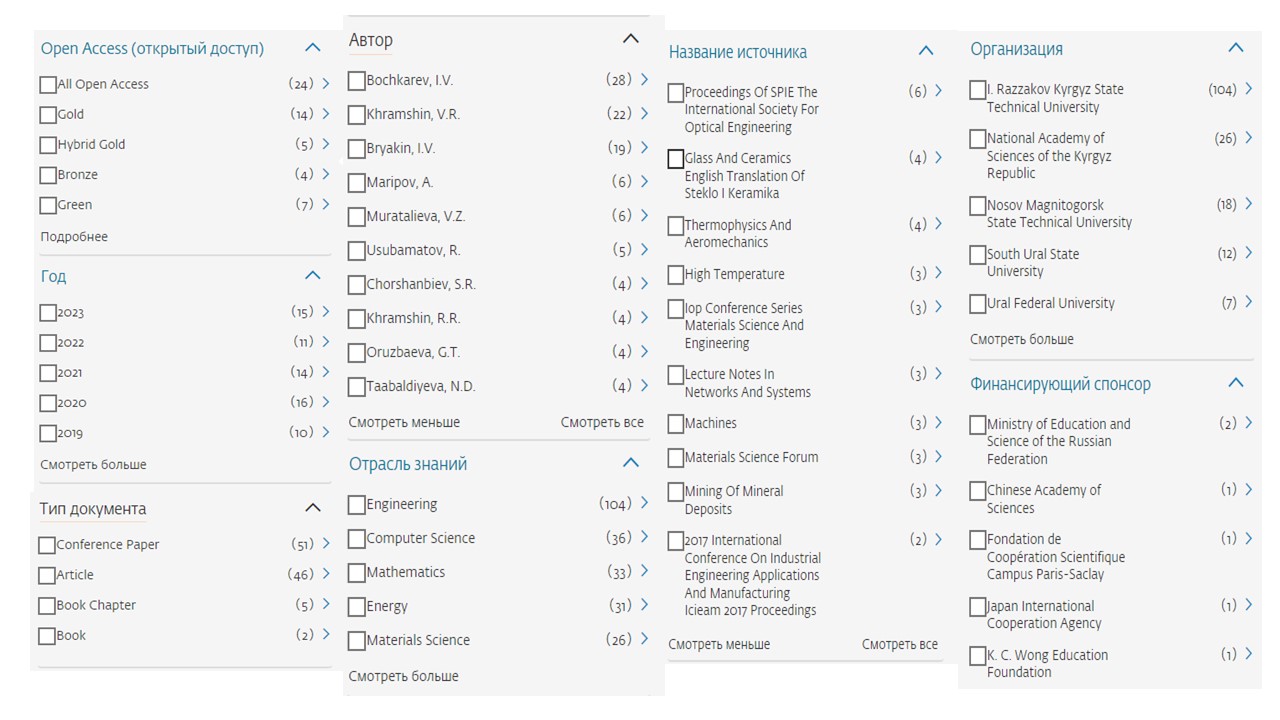Click arrow beside Engineering subject area
The width and height of the screenshot is (1280, 720).
(645, 504)
